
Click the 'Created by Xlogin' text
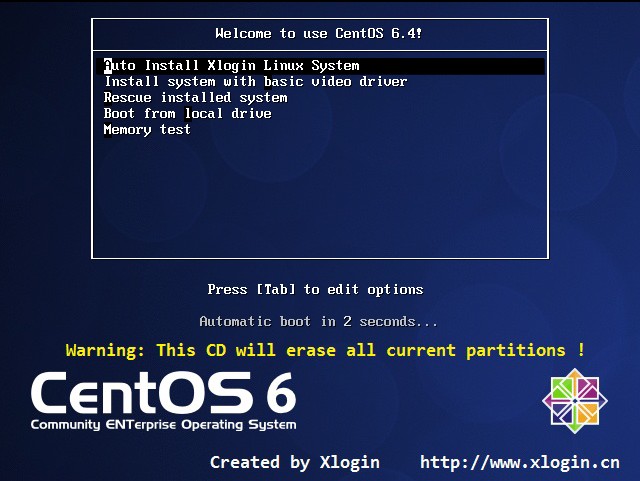pyautogui.click(x=295, y=463)
